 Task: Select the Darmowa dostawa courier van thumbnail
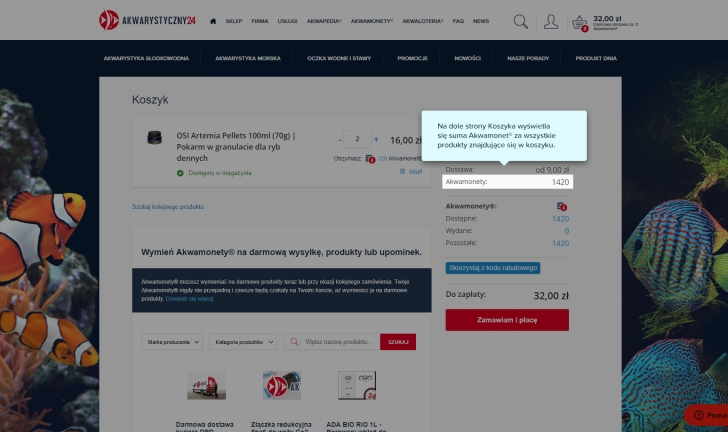(206, 386)
